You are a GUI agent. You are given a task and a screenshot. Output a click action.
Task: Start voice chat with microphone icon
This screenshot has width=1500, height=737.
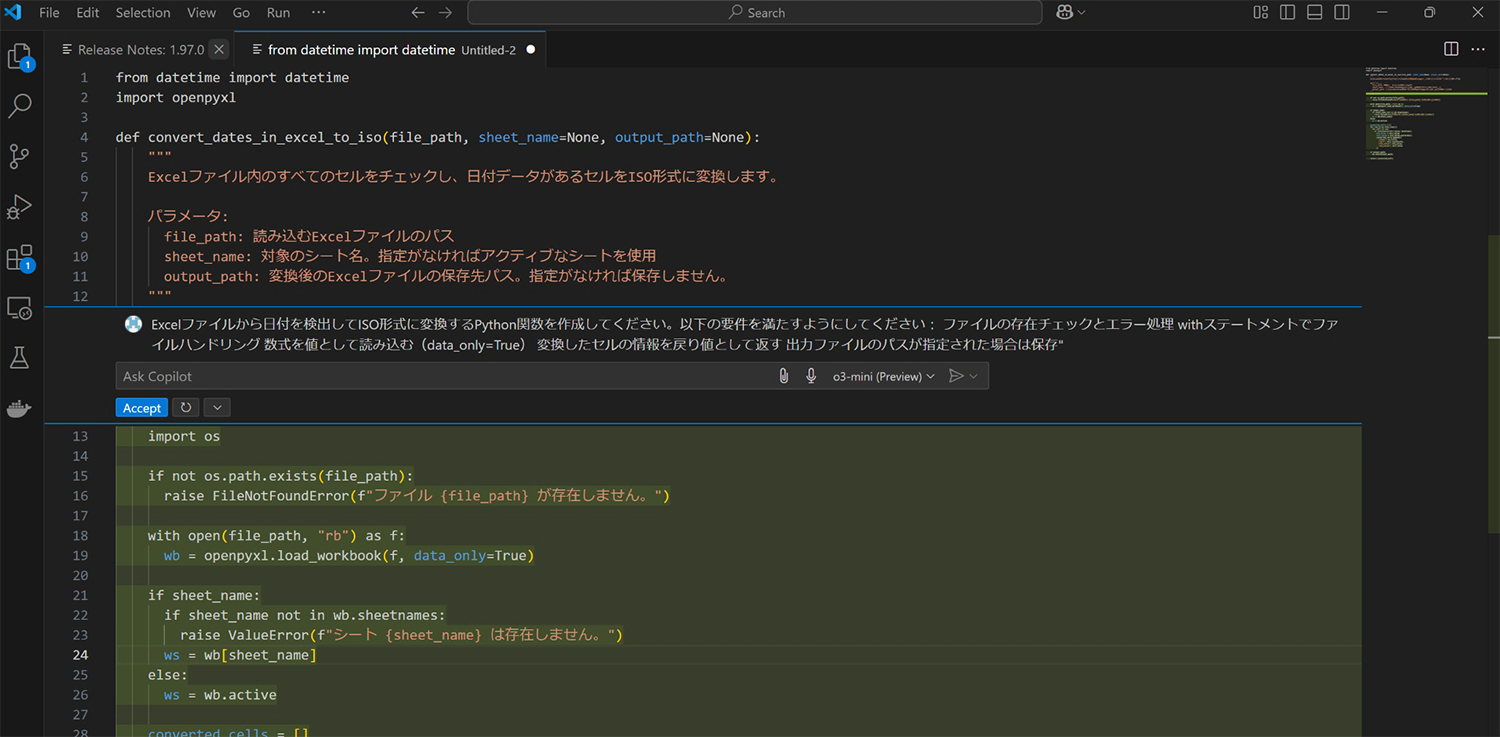(811, 376)
